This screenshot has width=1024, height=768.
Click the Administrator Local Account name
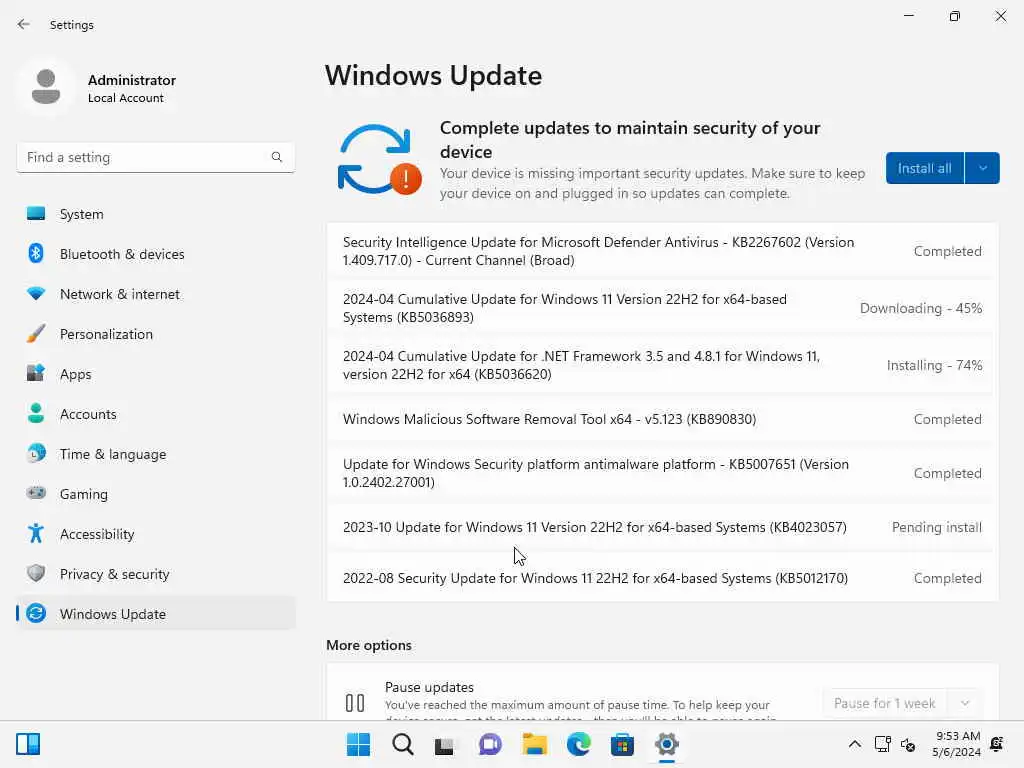(x=132, y=88)
